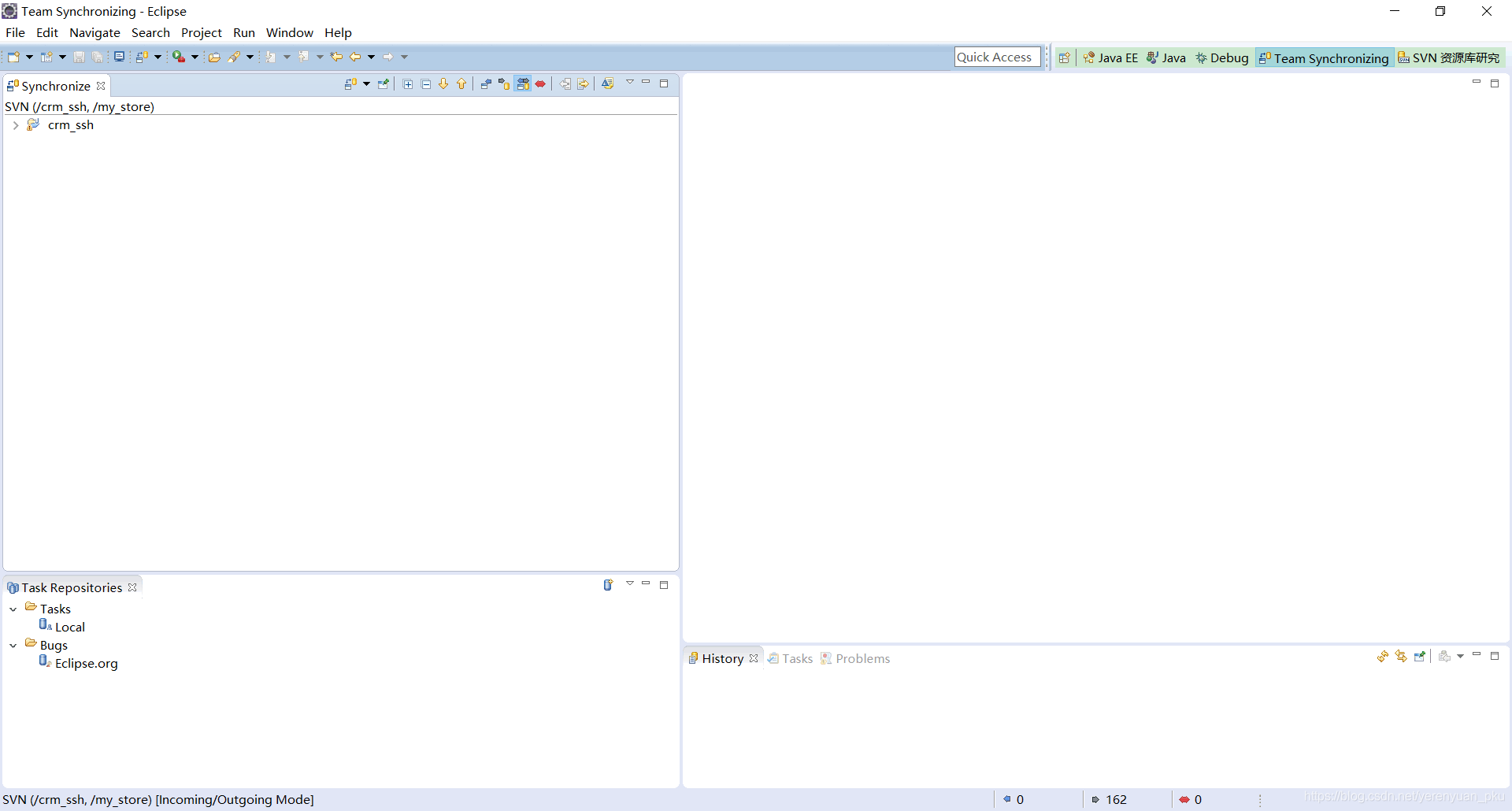Click Collapse All icon in Synchronize view
The height and width of the screenshot is (811, 1512).
(x=426, y=84)
